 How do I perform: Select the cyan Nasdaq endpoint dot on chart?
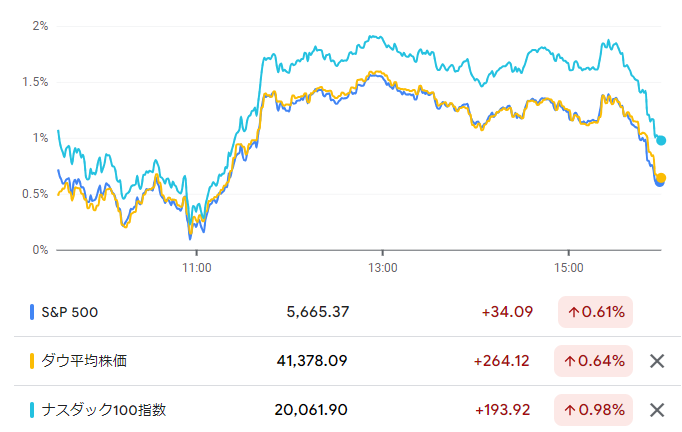tap(661, 140)
